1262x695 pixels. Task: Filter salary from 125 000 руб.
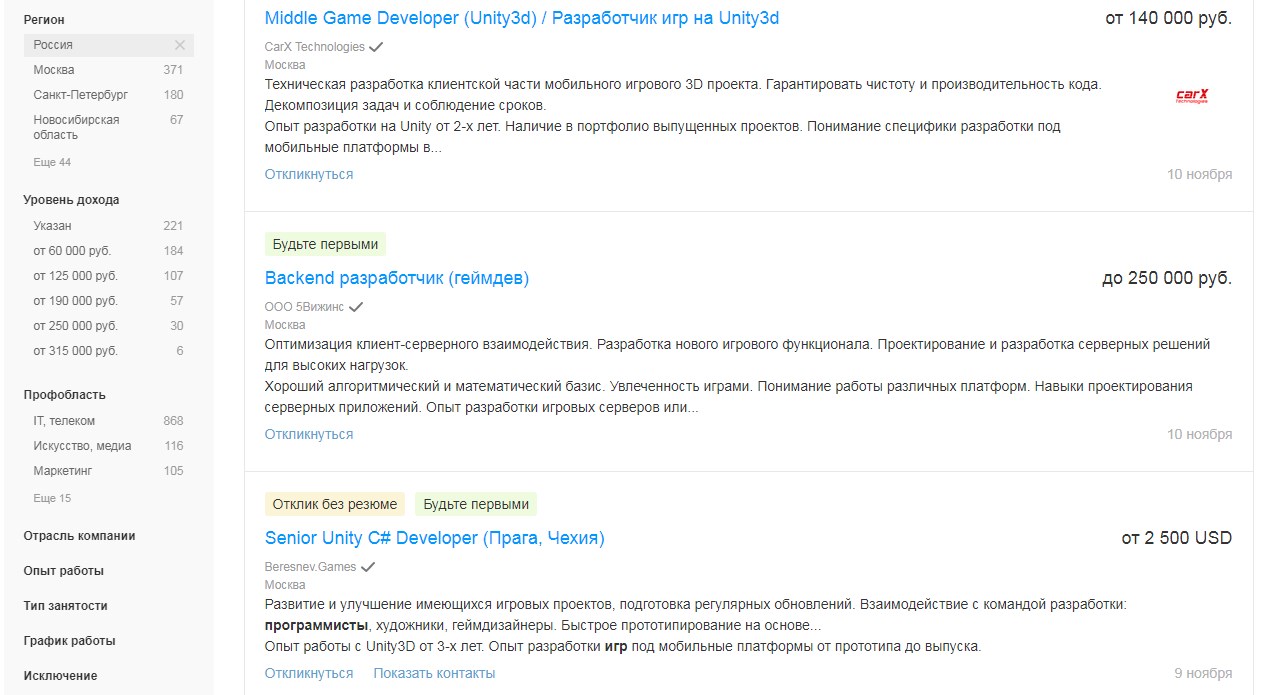[75, 276]
